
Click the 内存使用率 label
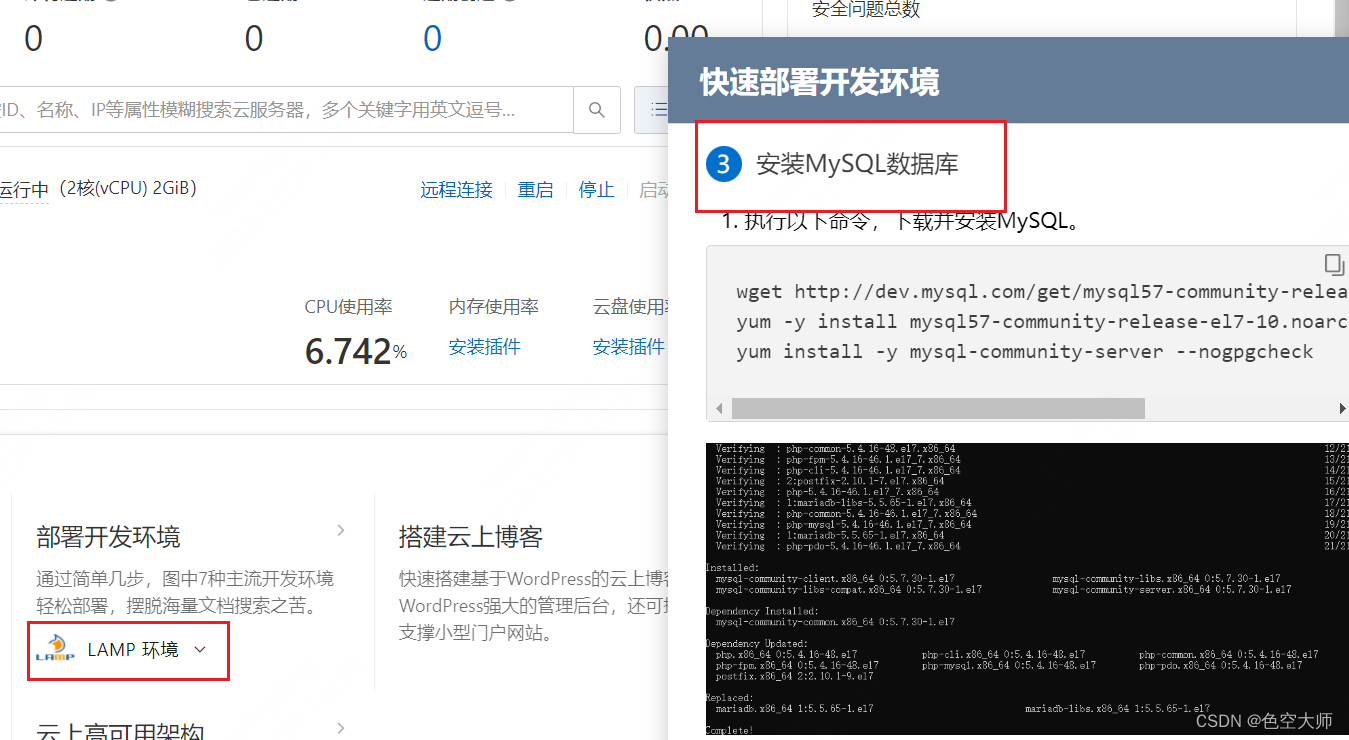494,307
